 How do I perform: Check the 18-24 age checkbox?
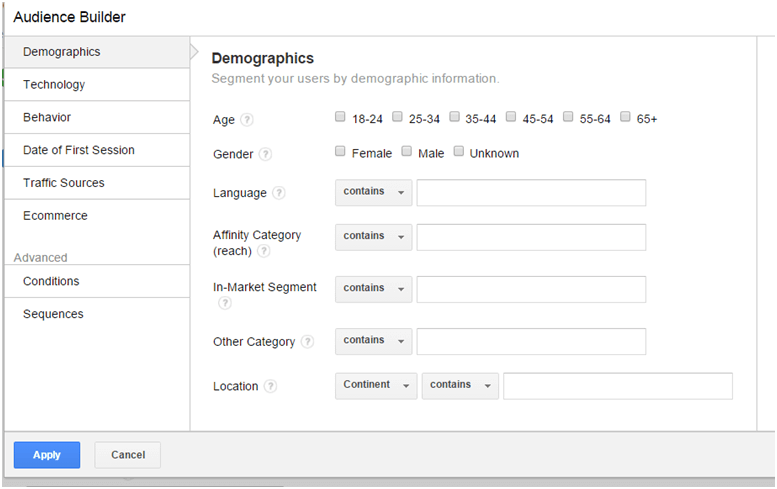(340, 116)
